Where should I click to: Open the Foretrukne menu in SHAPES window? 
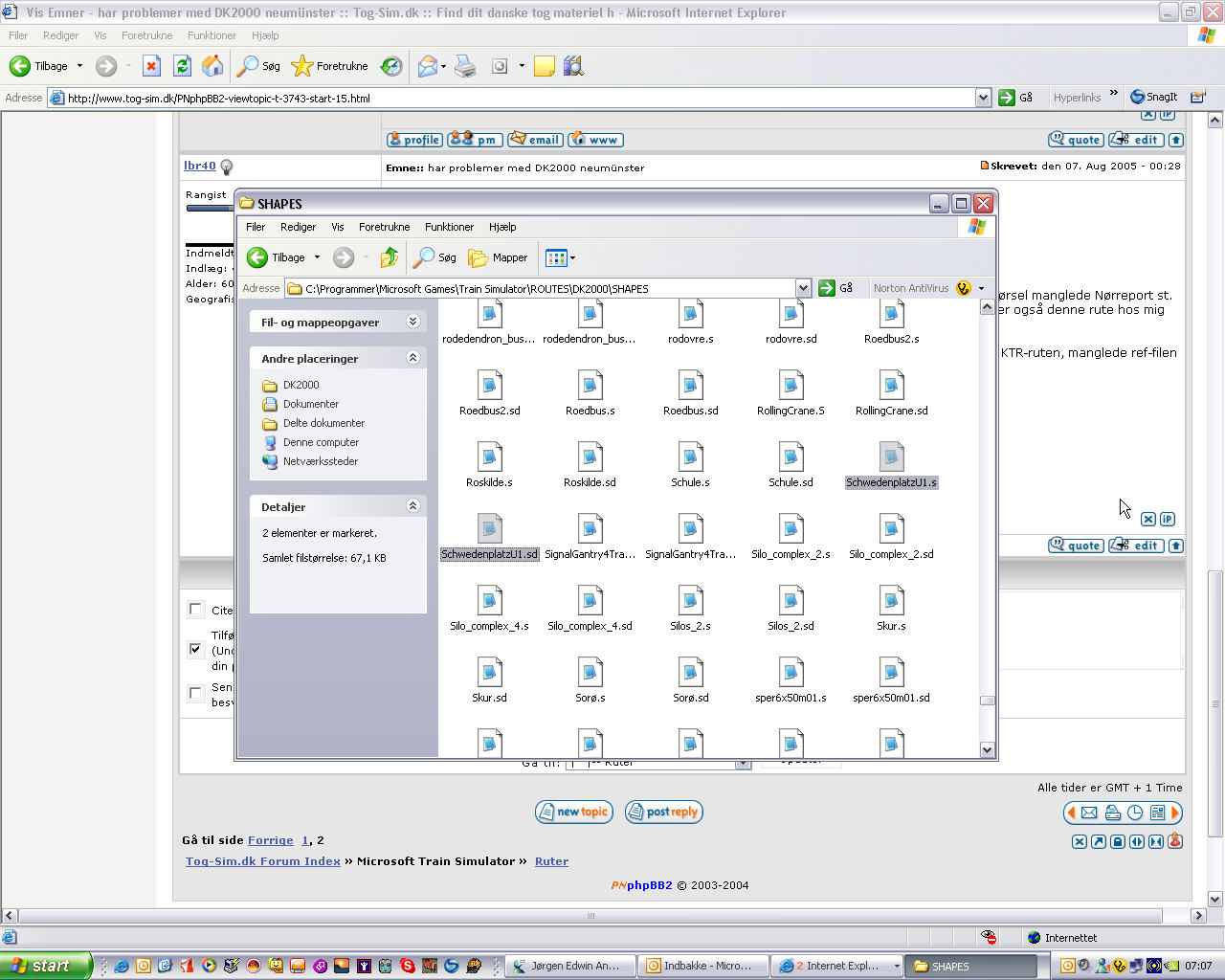384,227
